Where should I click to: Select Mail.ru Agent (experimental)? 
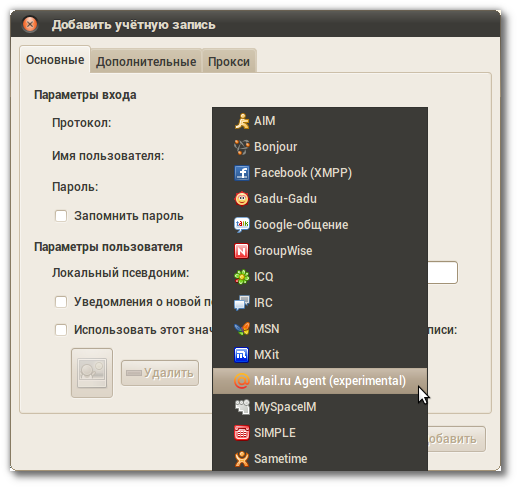[320, 381]
